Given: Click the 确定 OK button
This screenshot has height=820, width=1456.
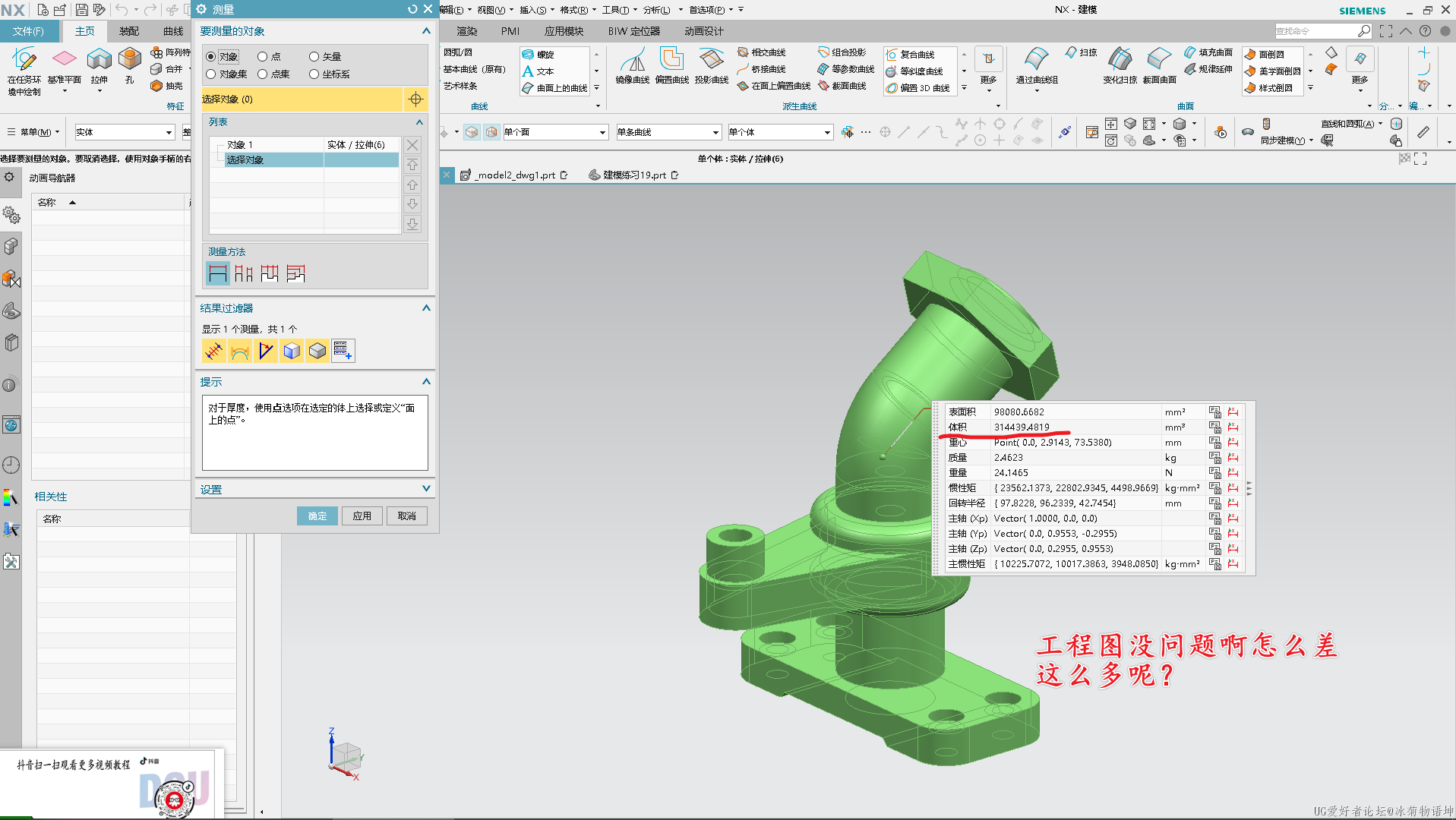Looking at the screenshot, I should [x=317, y=516].
